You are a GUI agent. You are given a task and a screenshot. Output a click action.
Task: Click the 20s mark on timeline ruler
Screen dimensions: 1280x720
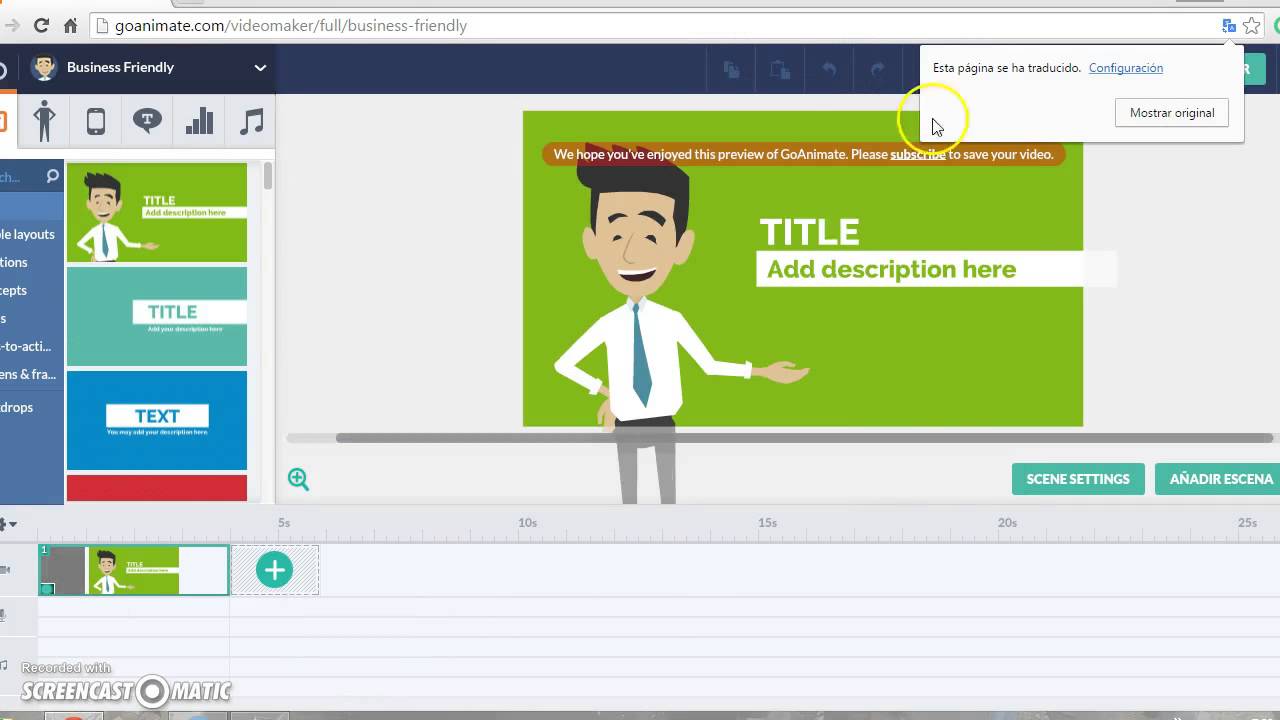click(1007, 523)
